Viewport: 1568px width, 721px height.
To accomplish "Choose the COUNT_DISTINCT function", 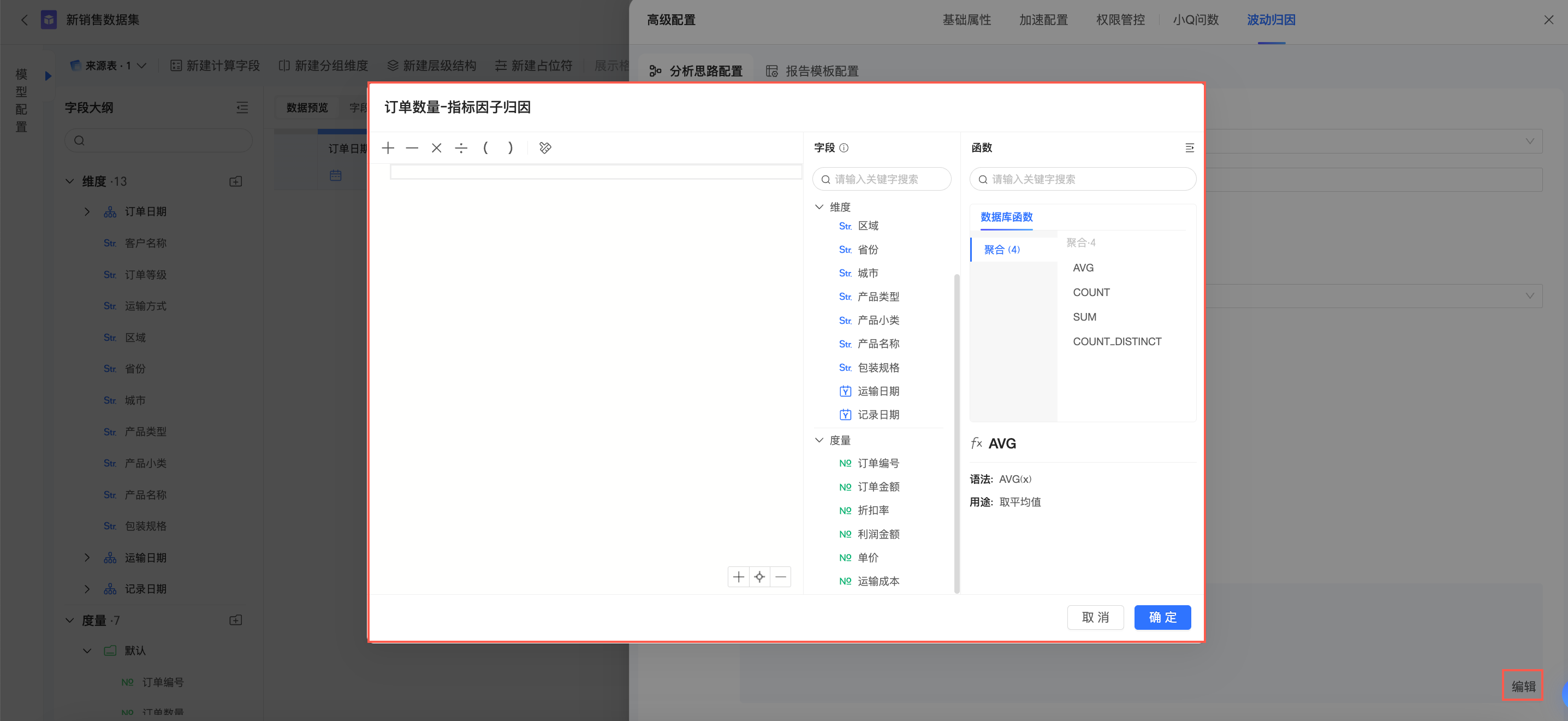I will pos(1116,341).
